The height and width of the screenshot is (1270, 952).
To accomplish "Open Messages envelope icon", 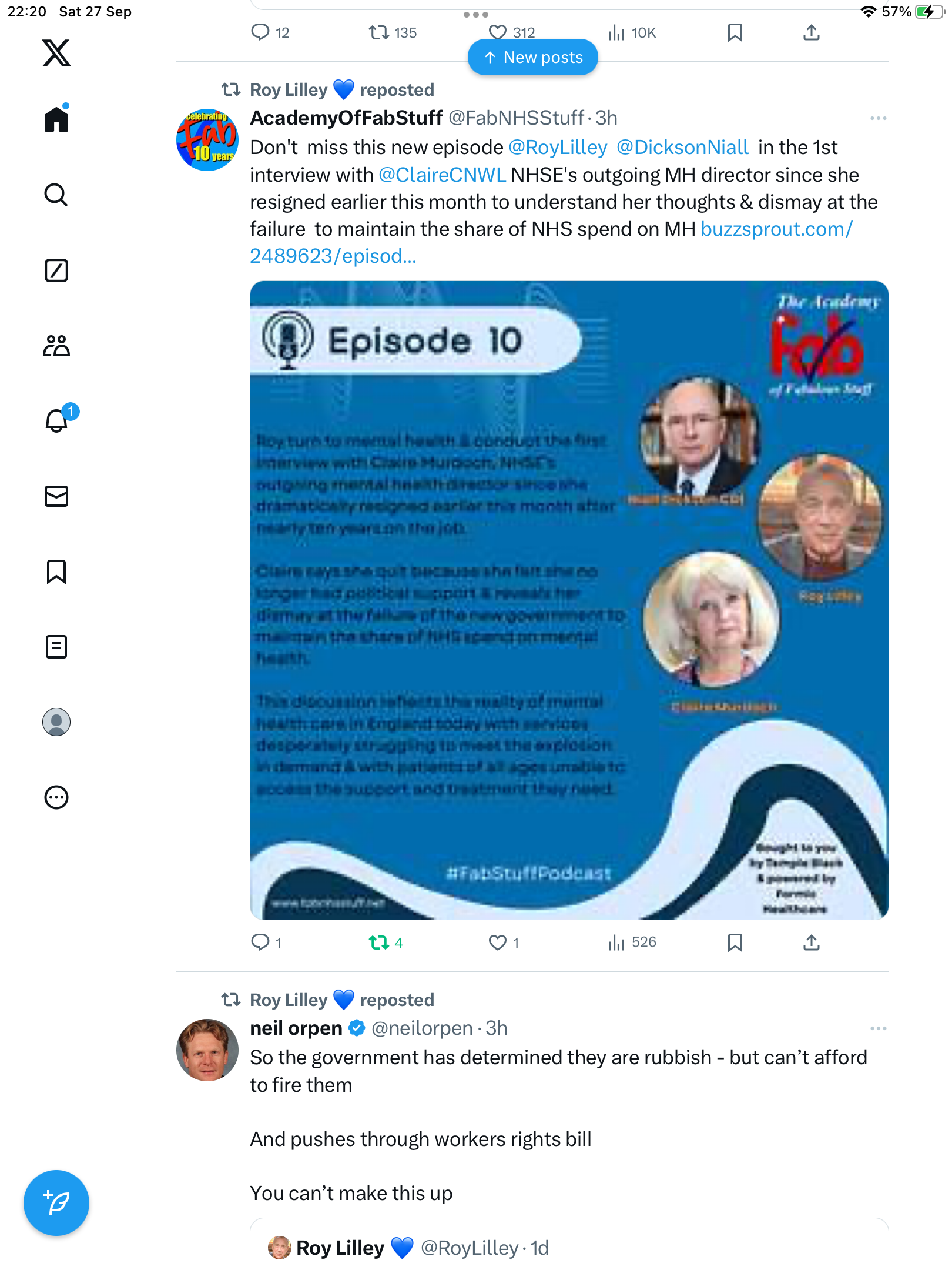I will pos(56,496).
